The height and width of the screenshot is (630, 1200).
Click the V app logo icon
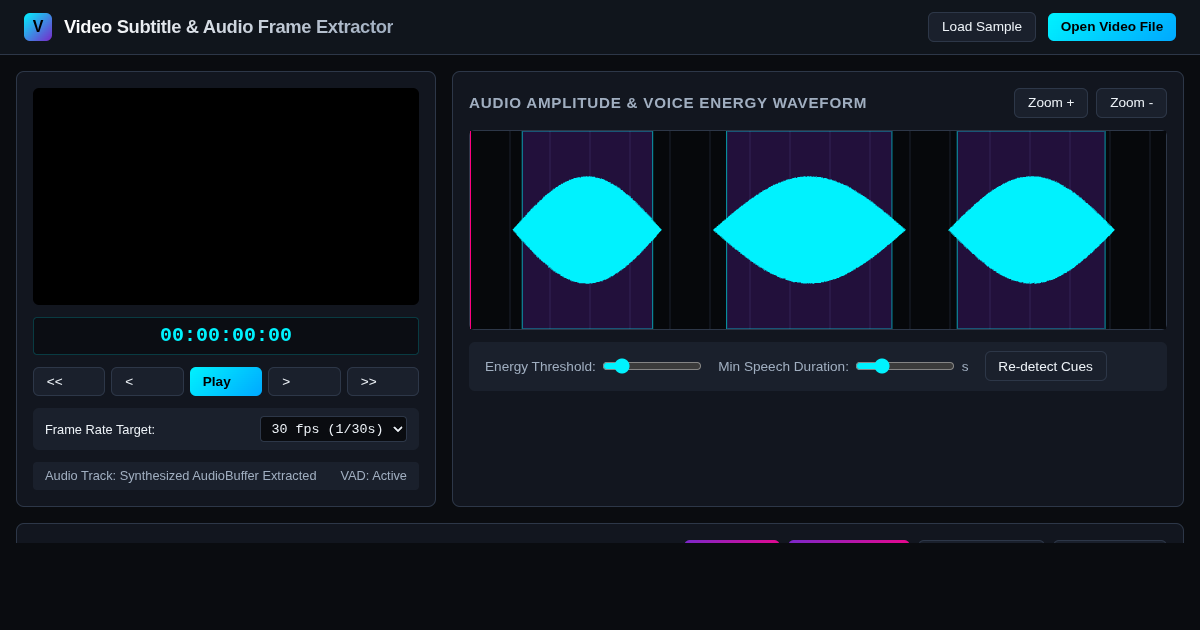38,27
